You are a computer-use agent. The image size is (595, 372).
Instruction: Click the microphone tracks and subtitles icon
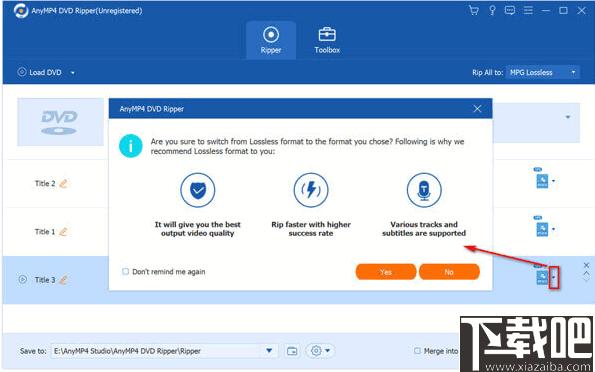pos(424,190)
